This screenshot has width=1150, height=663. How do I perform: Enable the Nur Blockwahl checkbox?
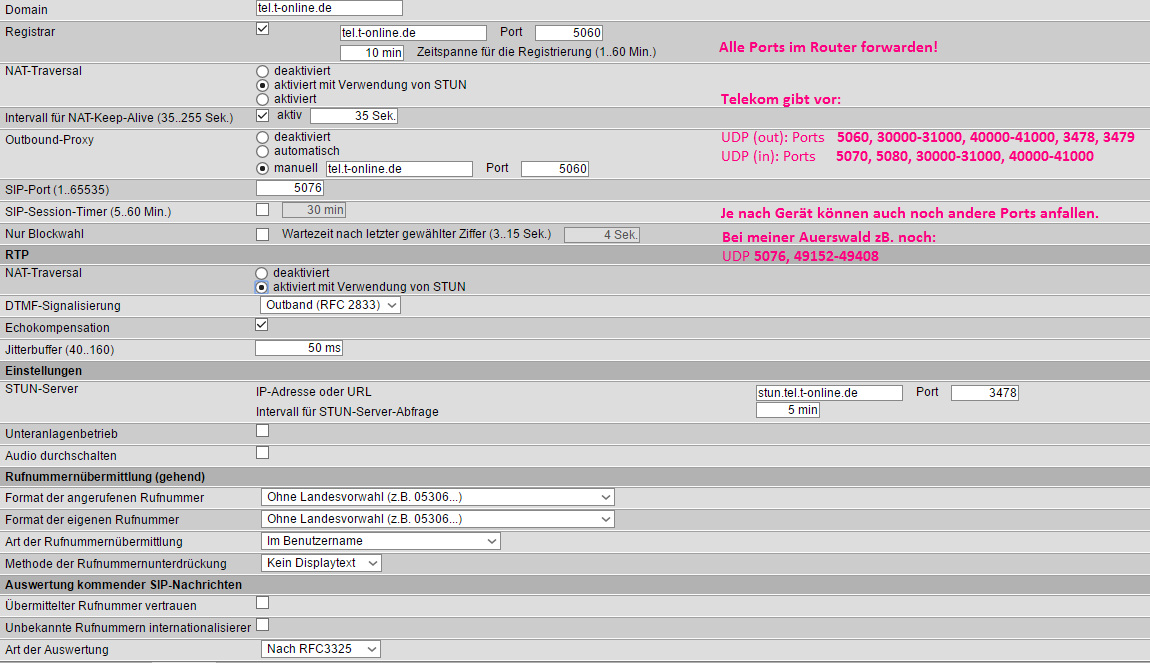(x=263, y=235)
